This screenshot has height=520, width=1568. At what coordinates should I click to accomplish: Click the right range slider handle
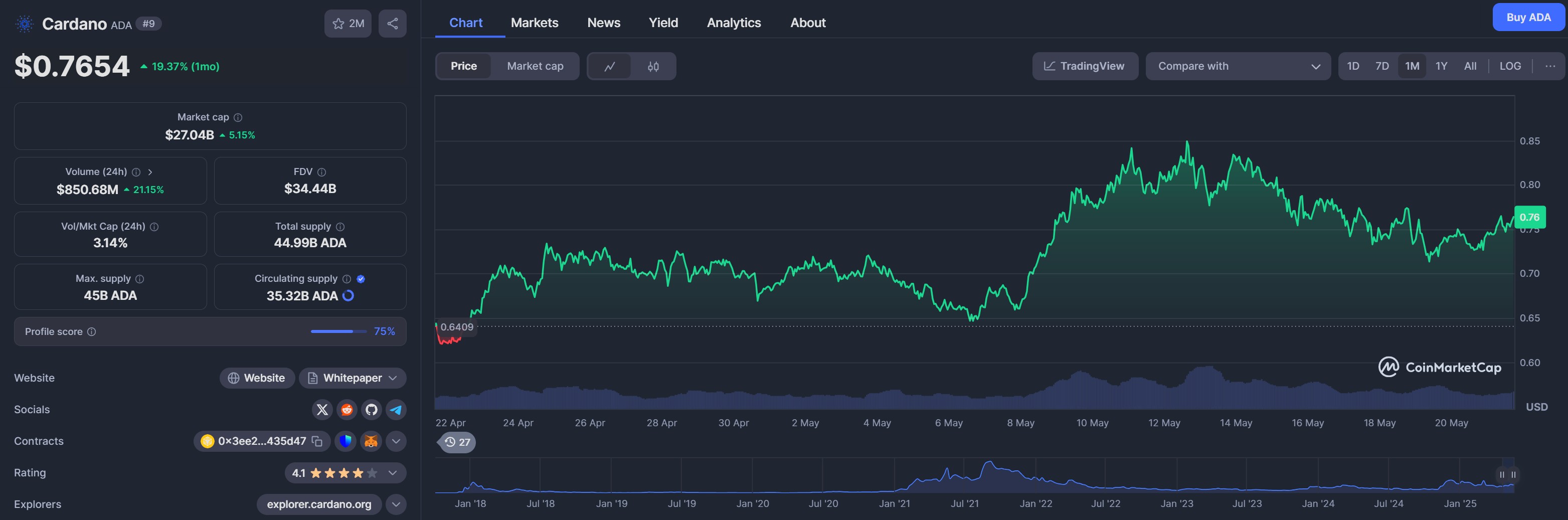[1513, 475]
